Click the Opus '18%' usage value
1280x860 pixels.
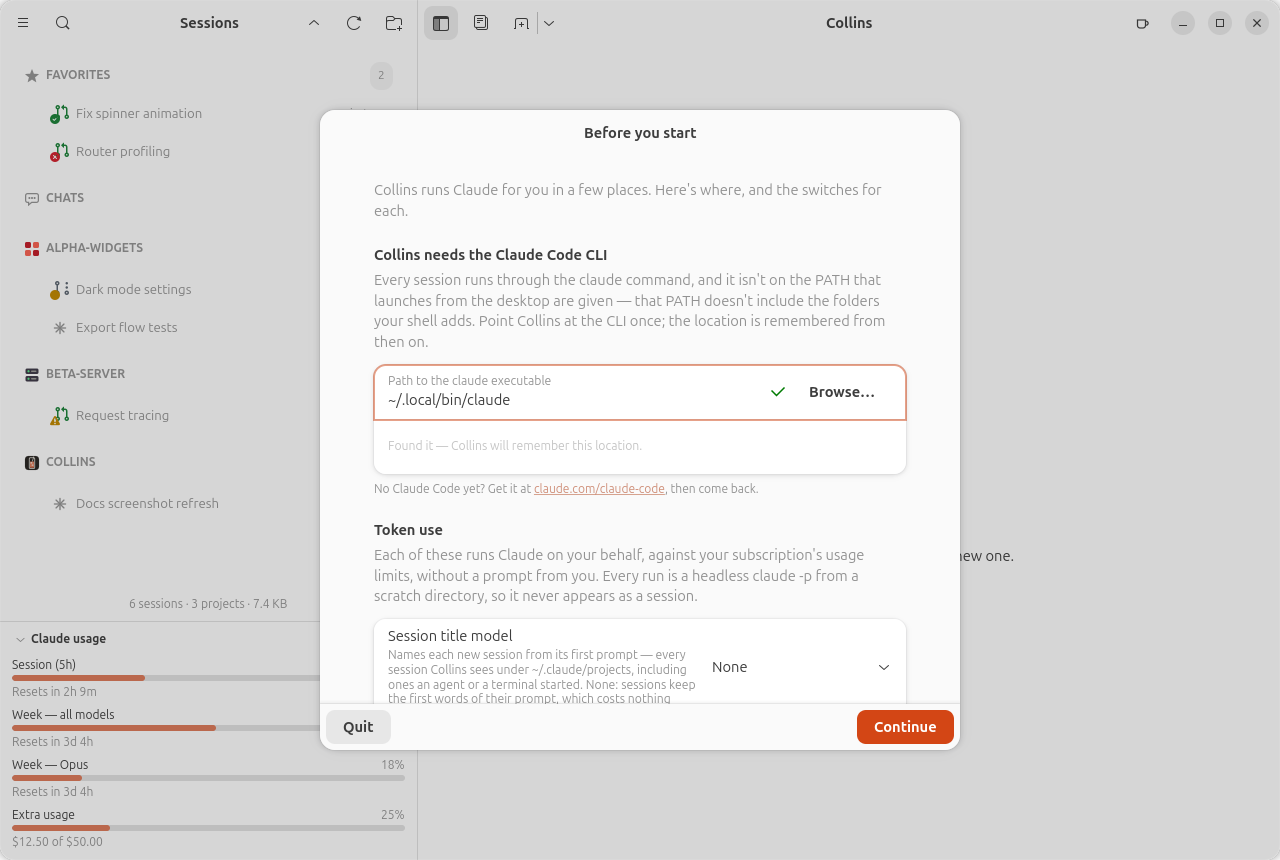[x=393, y=765]
